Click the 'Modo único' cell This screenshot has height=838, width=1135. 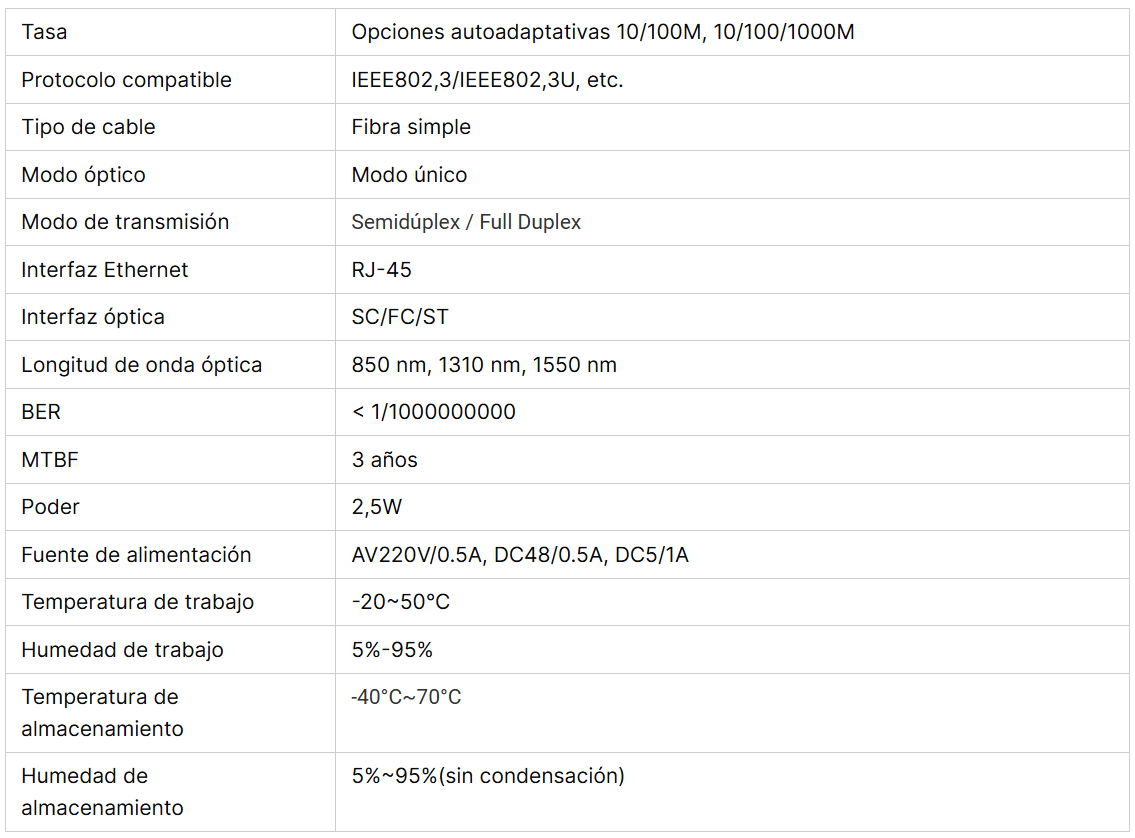tap(409, 175)
